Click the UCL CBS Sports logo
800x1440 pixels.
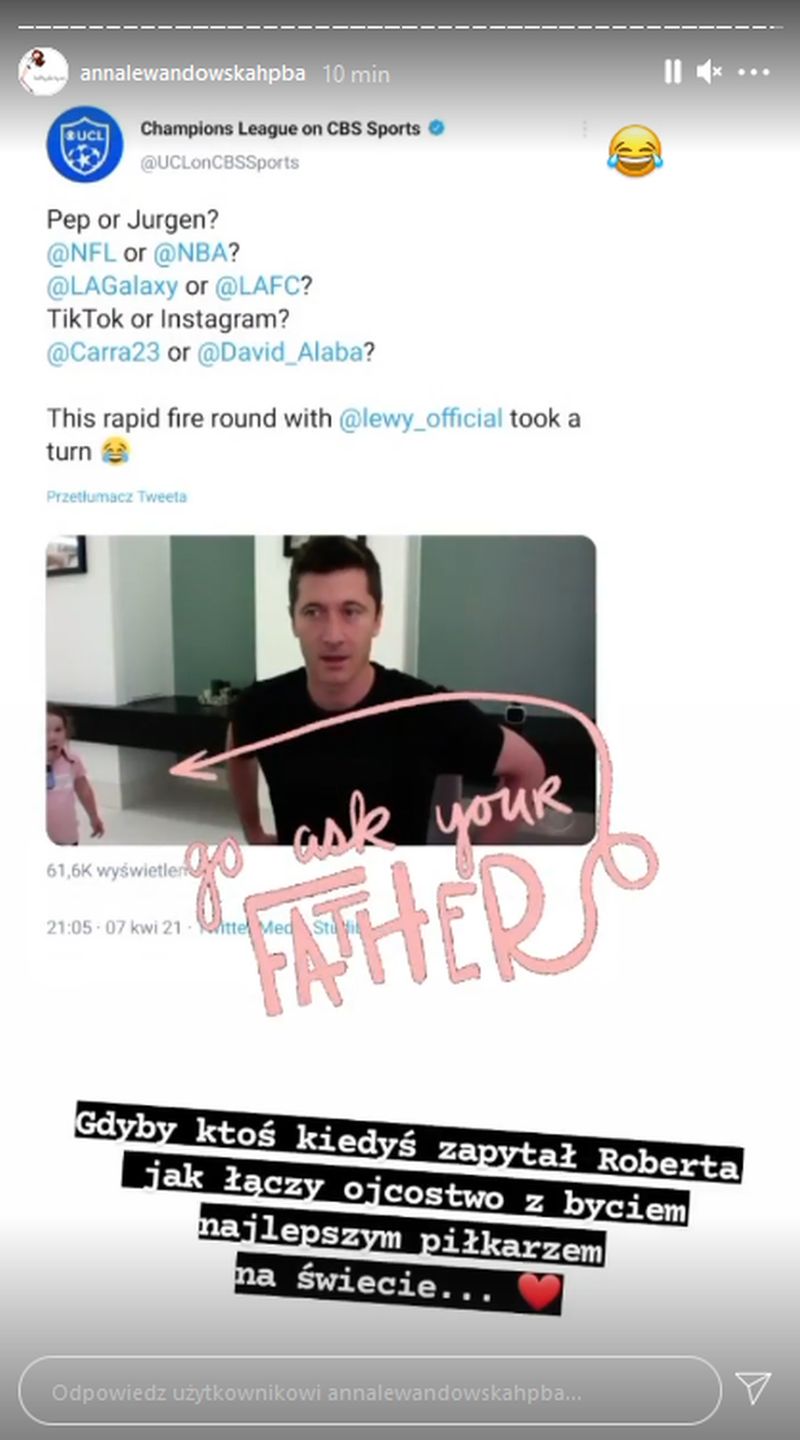tap(84, 144)
